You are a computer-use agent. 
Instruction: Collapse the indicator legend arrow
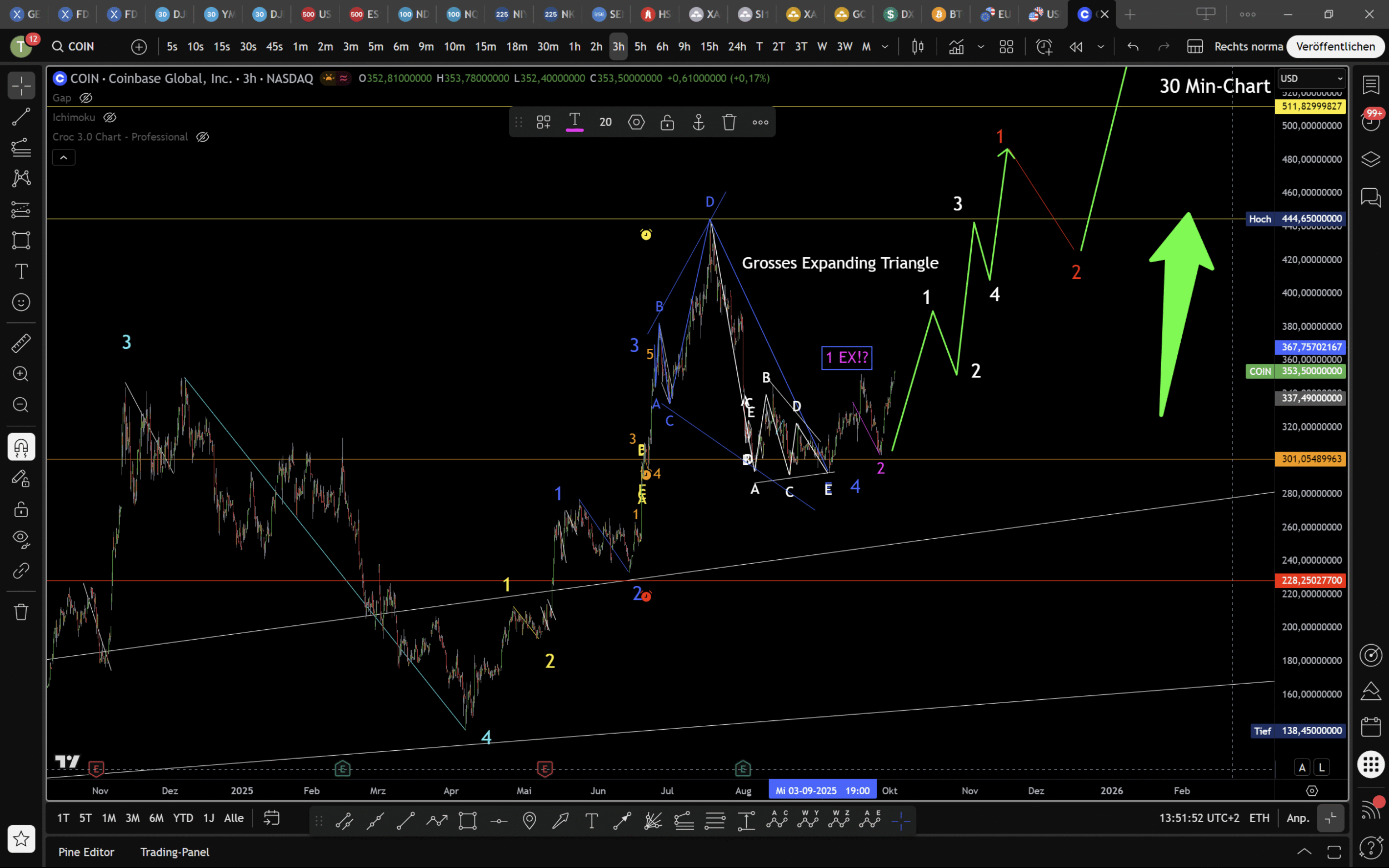pos(64,157)
